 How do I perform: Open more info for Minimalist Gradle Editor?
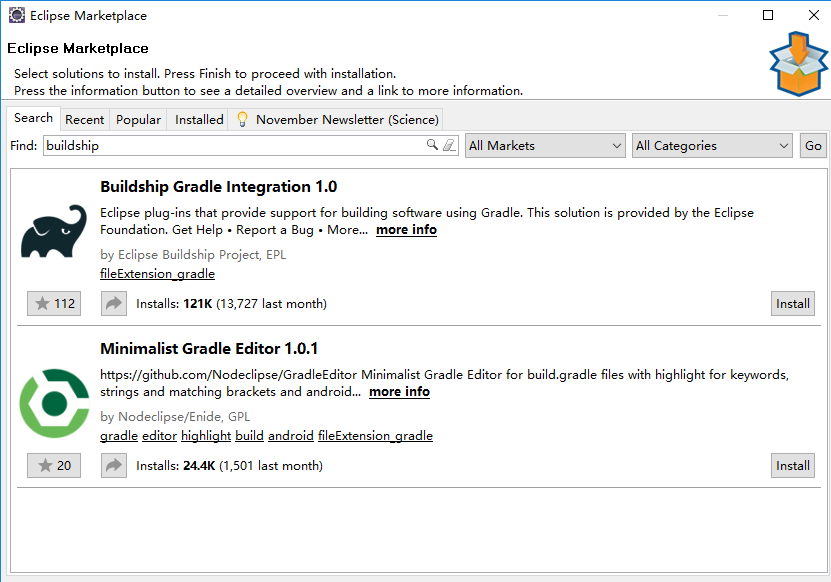point(400,392)
